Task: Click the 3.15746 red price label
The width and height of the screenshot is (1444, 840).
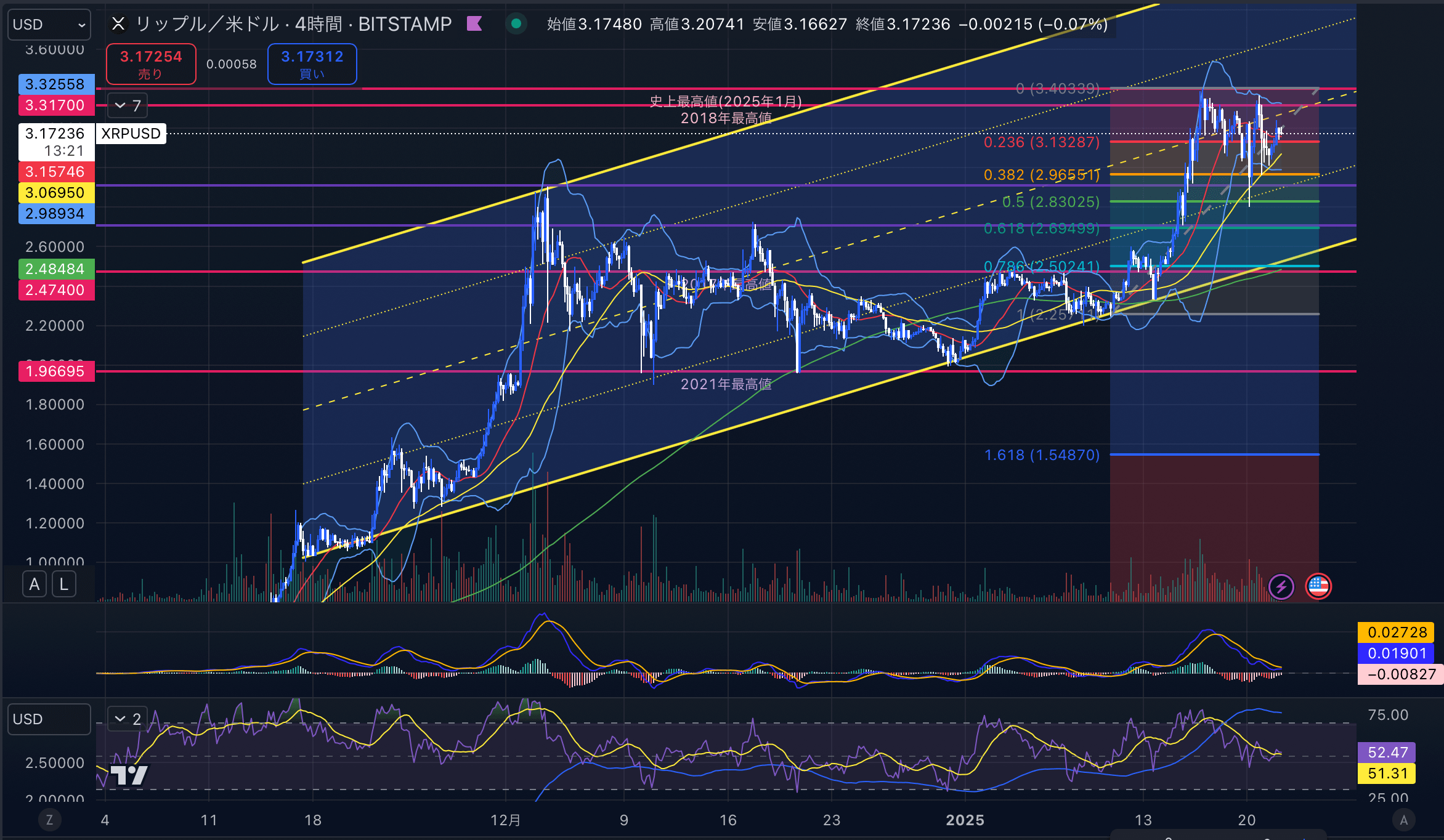Action: 55,172
